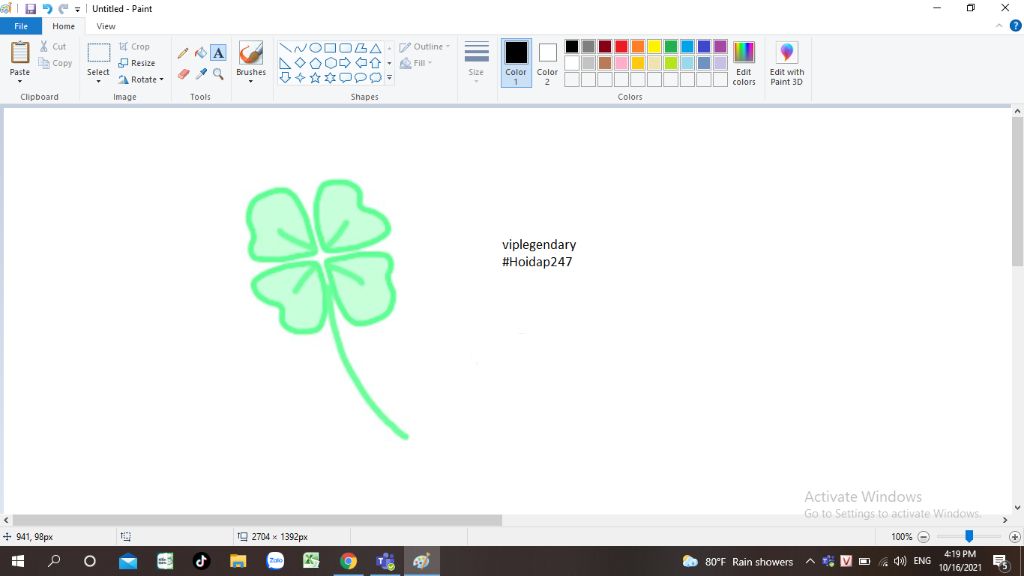Click the Resize button
Image resolution: width=1024 pixels, height=576 pixels.
click(137, 63)
